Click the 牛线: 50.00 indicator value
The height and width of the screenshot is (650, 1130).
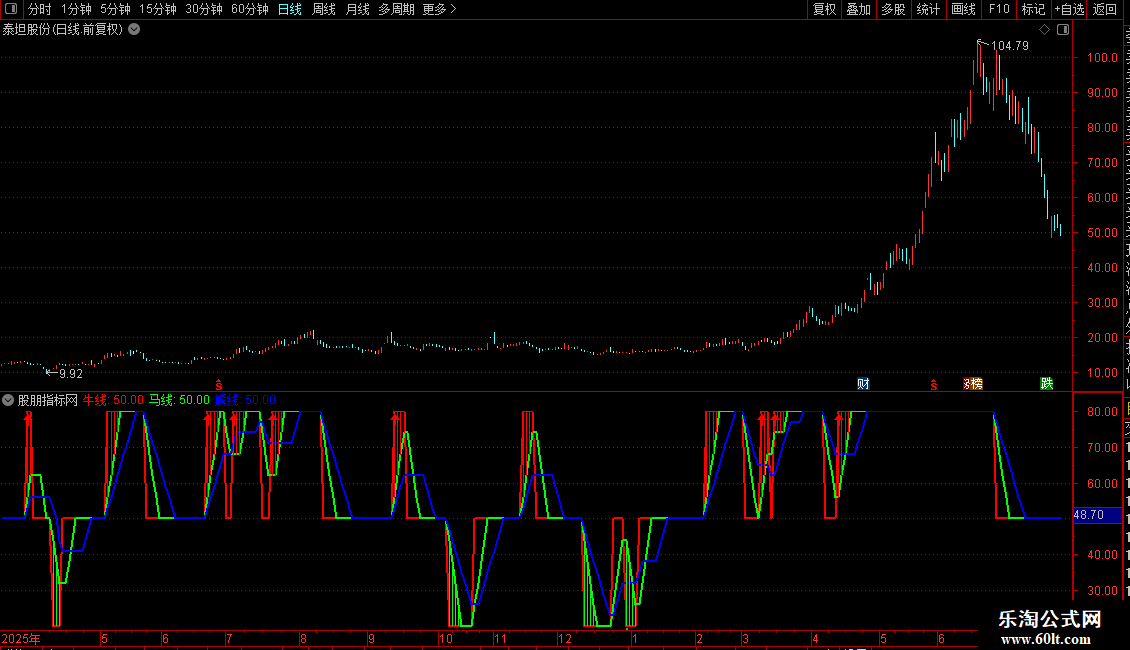pyautogui.click(x=113, y=400)
